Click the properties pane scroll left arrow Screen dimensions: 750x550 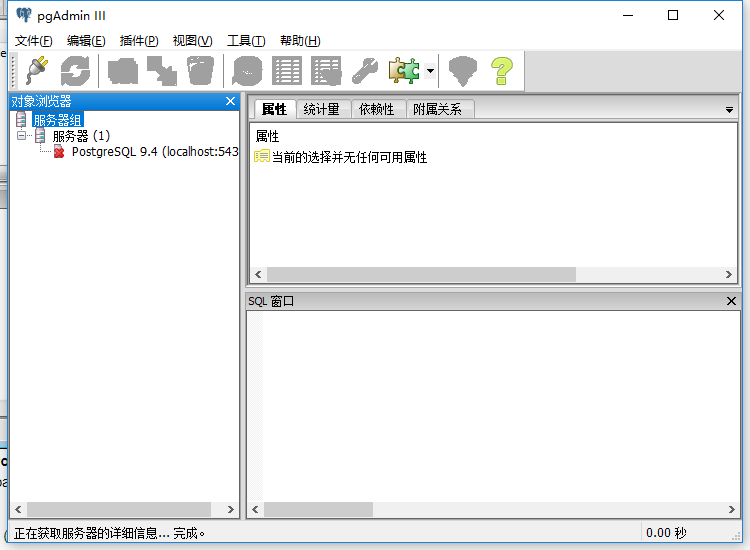click(258, 274)
